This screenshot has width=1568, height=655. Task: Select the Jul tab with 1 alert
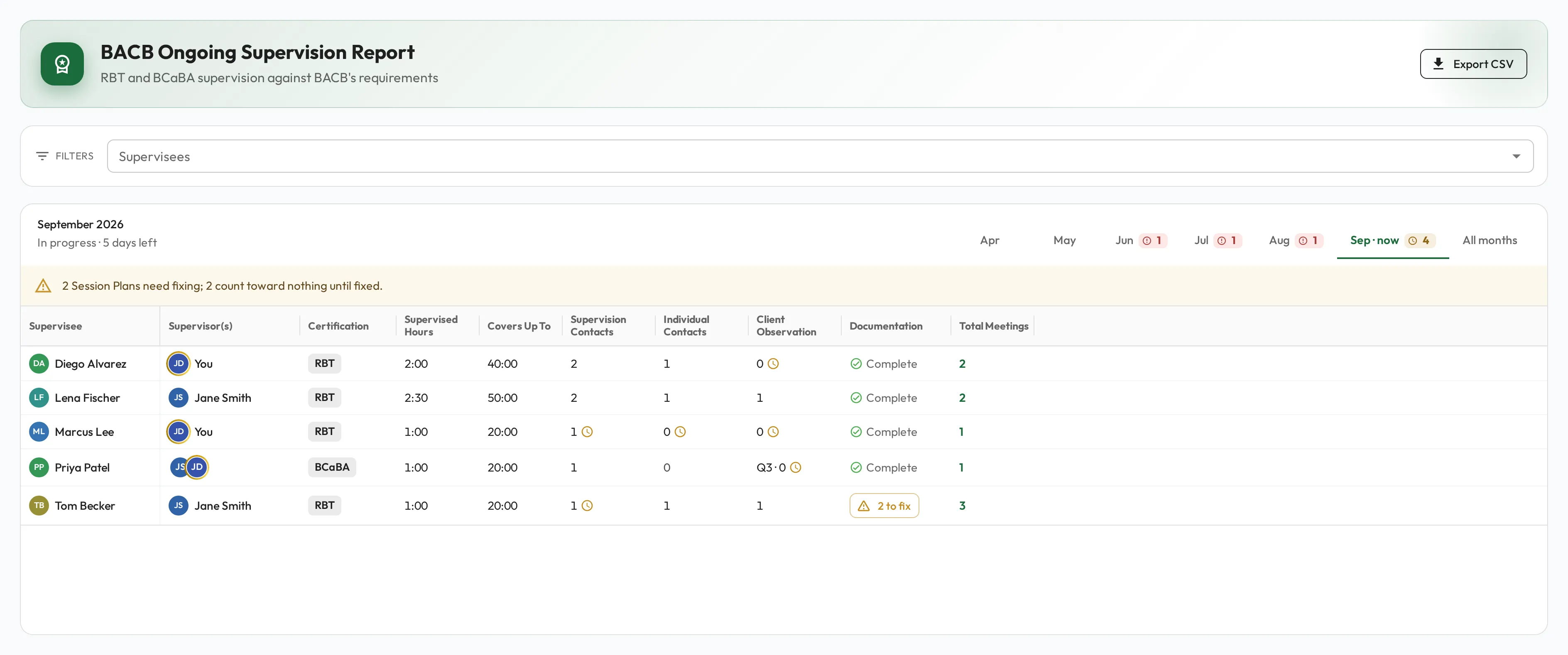(1218, 240)
